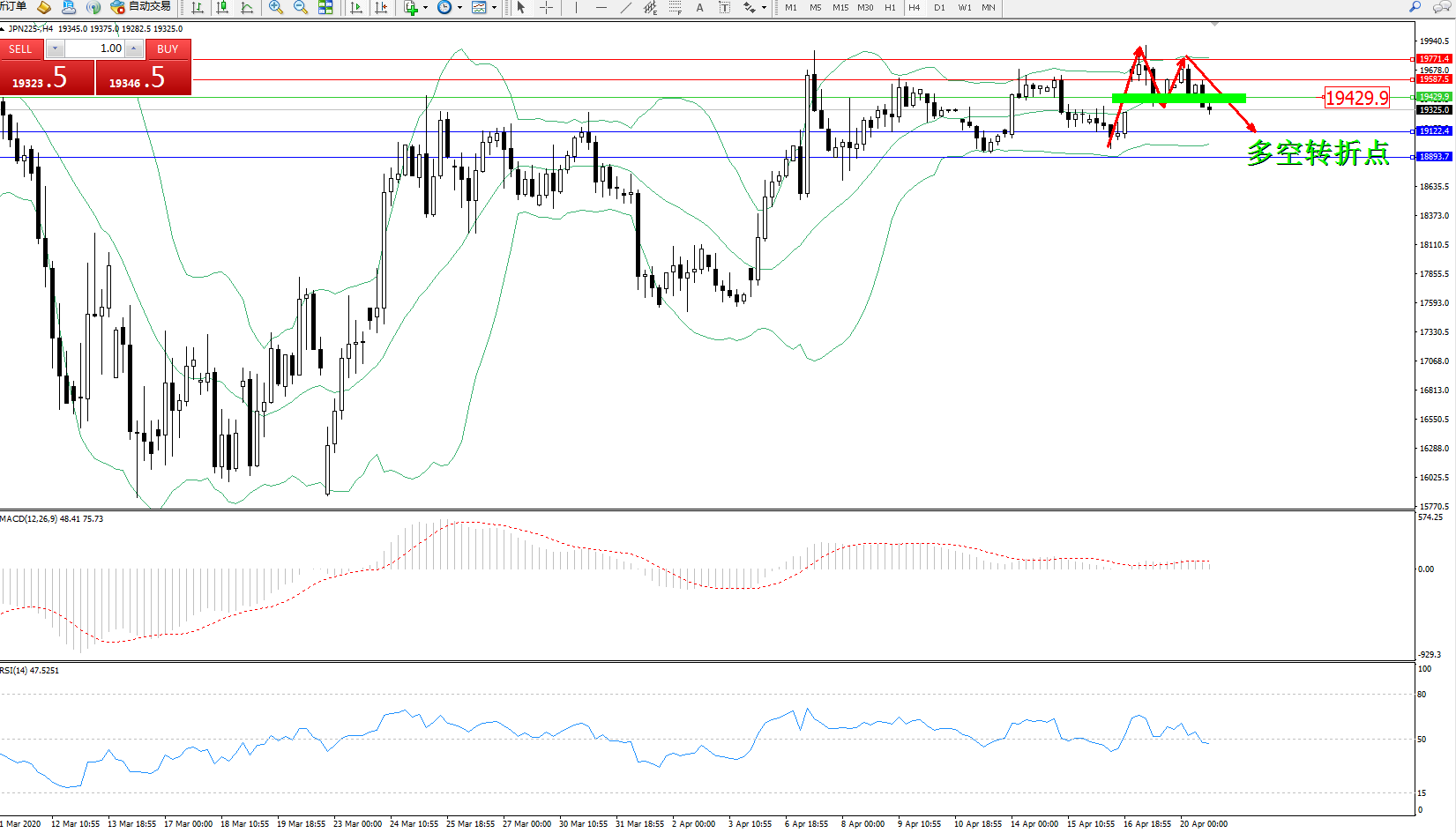The width and height of the screenshot is (1456, 833).
Task: Toggle the auto-trading (自动交易) button
Action: 141,7
